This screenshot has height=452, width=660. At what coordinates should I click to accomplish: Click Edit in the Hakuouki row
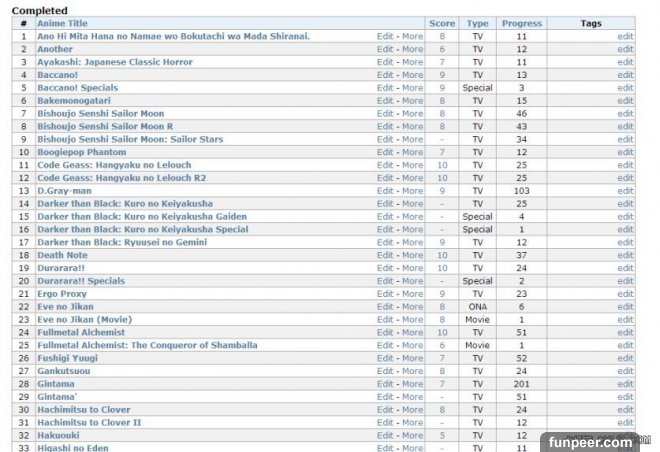click(x=384, y=436)
